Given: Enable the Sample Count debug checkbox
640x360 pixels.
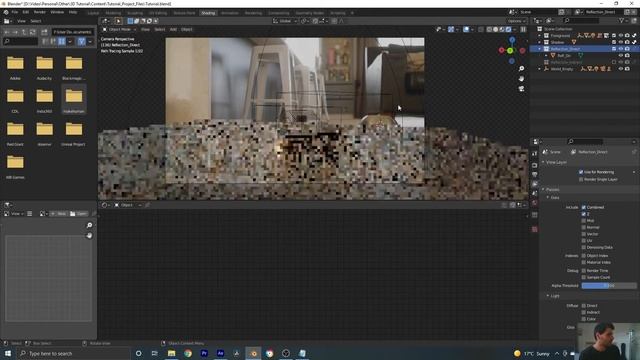Looking at the screenshot, I should 584,277.
